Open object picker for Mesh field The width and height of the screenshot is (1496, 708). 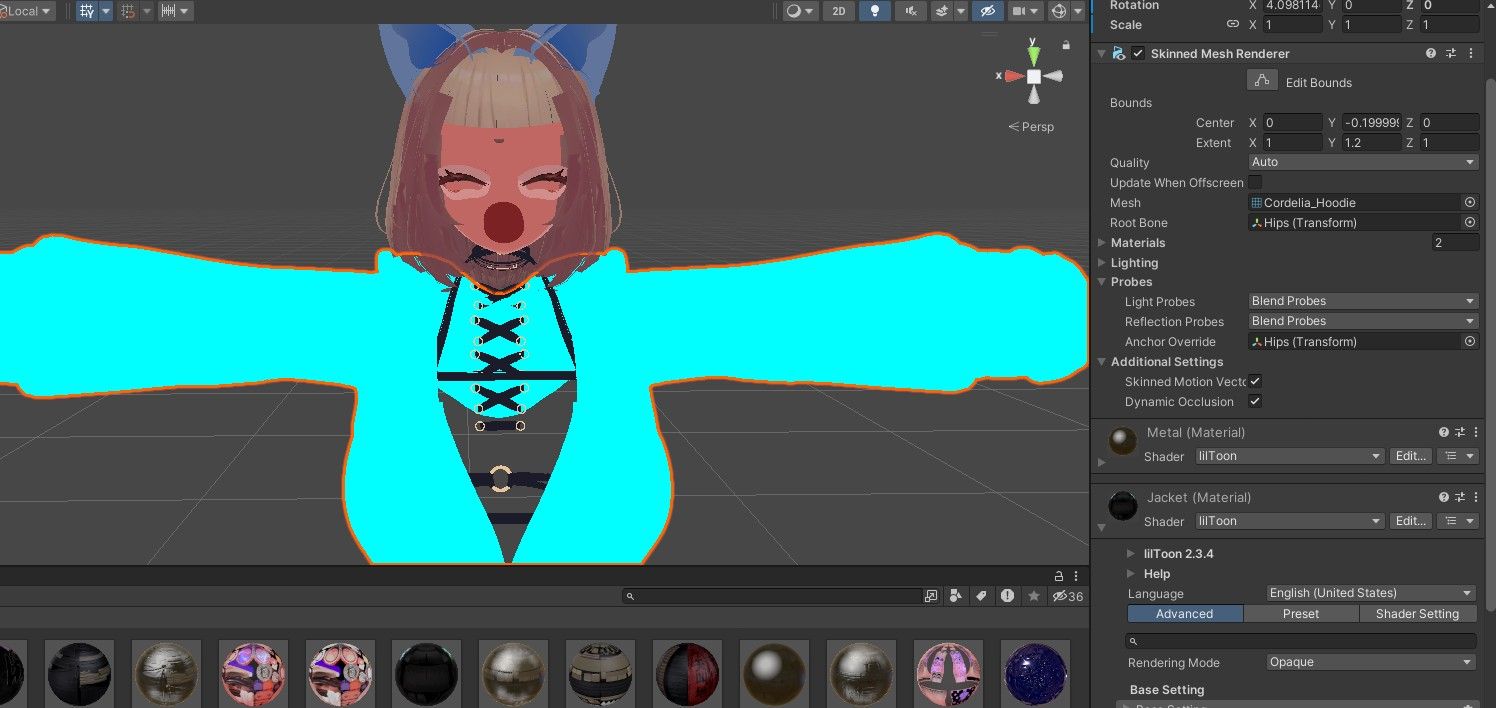pyautogui.click(x=1470, y=202)
